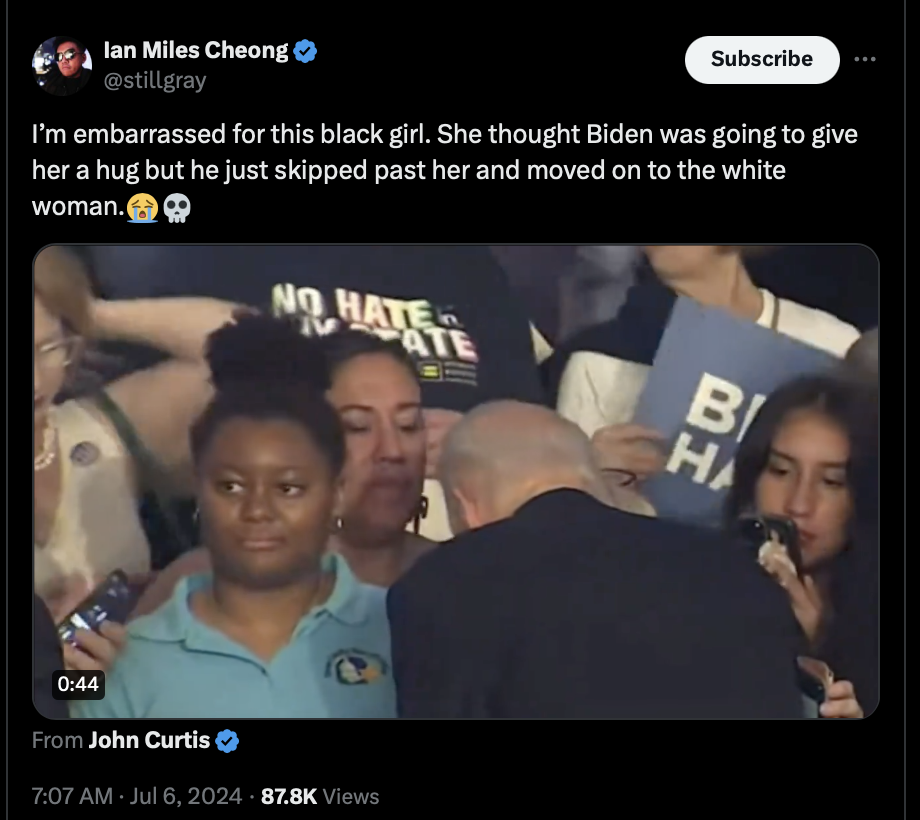The image size is (920, 820).
Task: Click the verified badge next to John Curtis
Action: 227,741
